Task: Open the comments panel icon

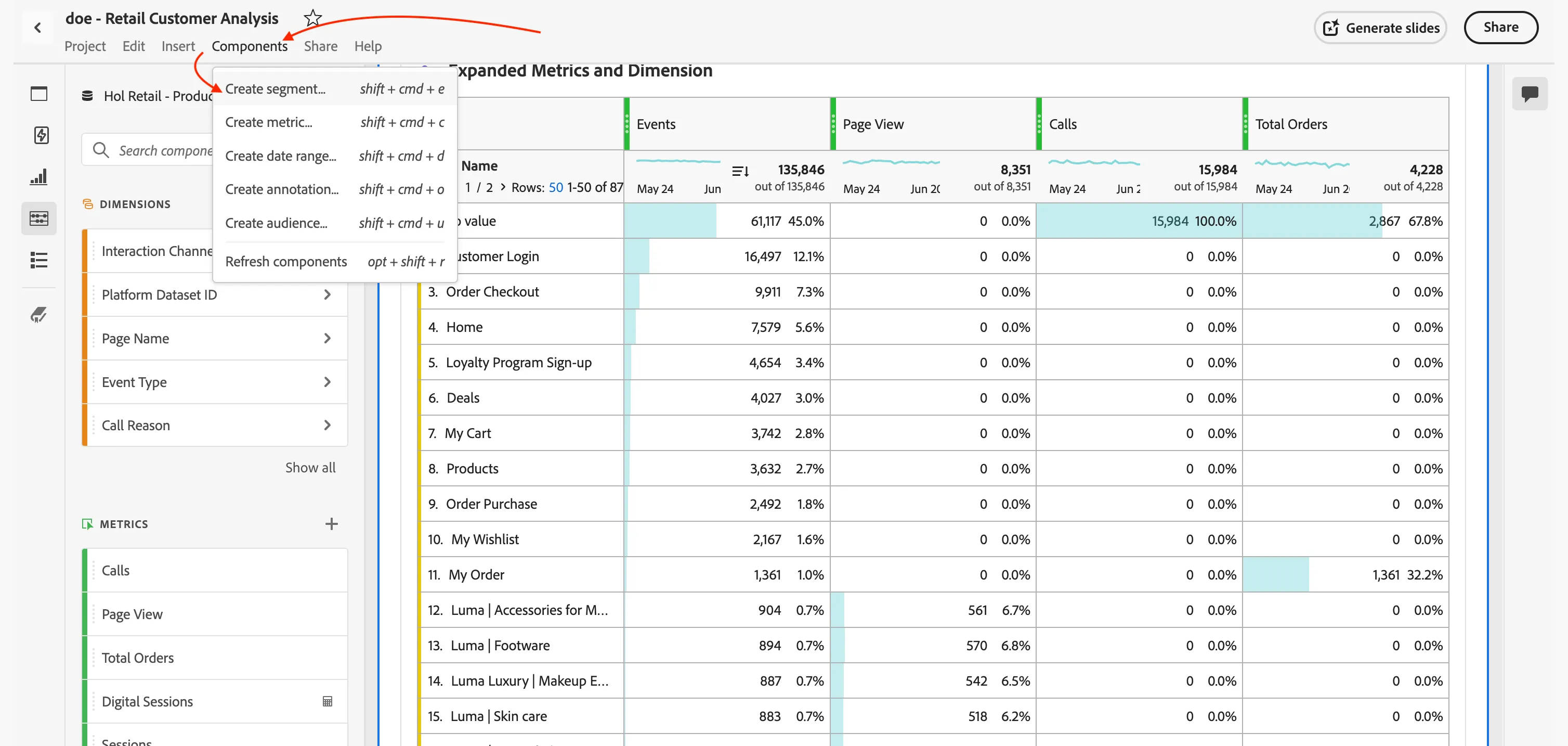Action: [x=1529, y=94]
